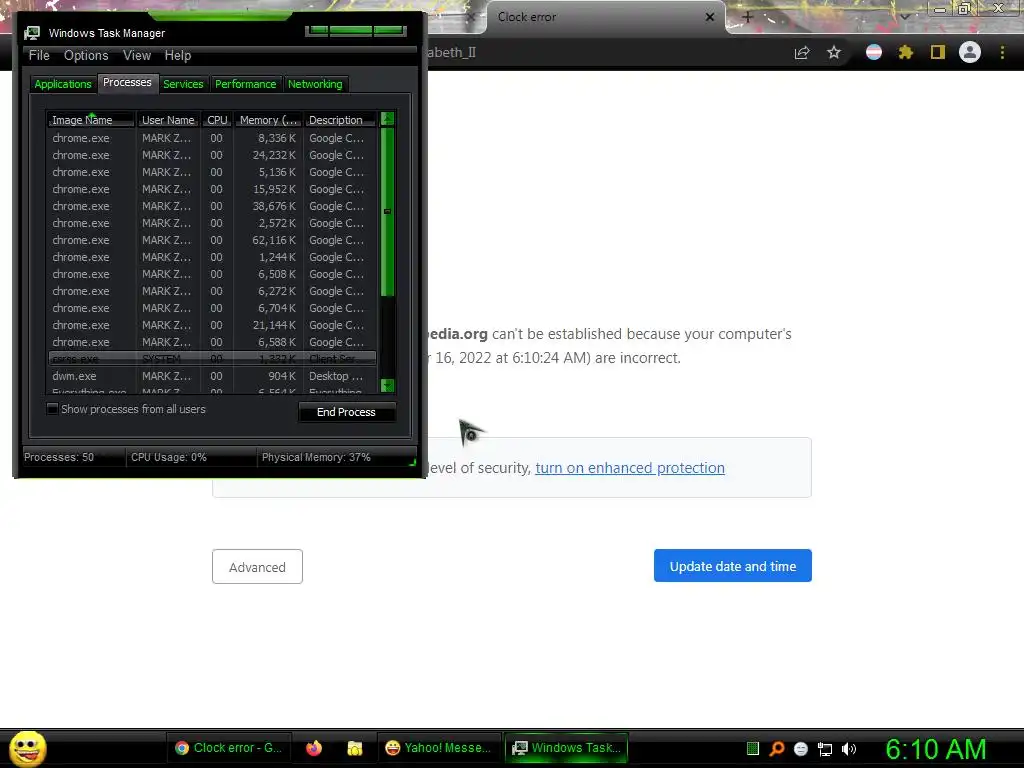
Task: Select the csrss.exe SYSTEM process row
Action: (x=212, y=359)
